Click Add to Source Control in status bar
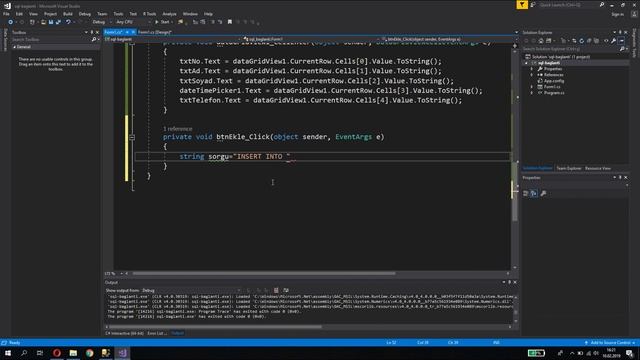The height and width of the screenshot is (360, 640). point(610,343)
